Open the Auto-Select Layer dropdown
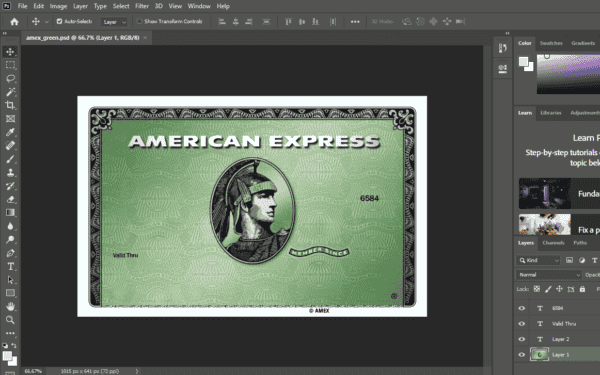 pyautogui.click(x=114, y=22)
